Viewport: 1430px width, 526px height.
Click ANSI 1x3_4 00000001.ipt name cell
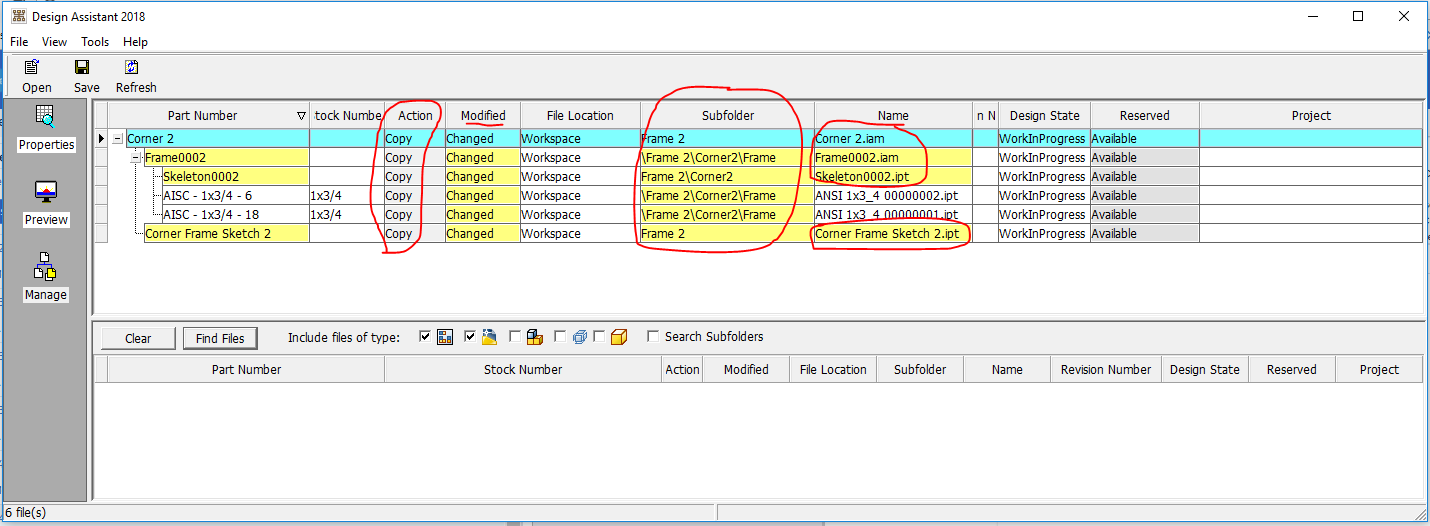[x=893, y=215]
